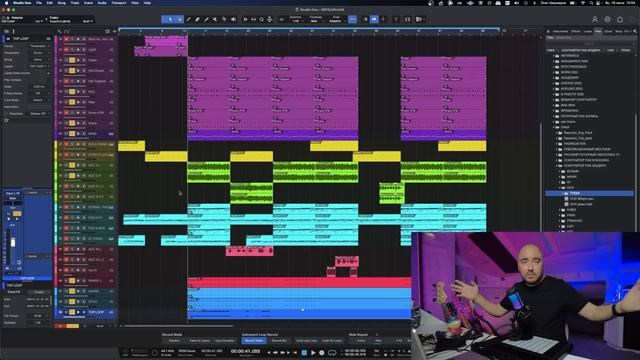Toggle the Inspector 'i' icon
Image resolution: width=640 pixels, height=360 pixels.
coord(13,31)
